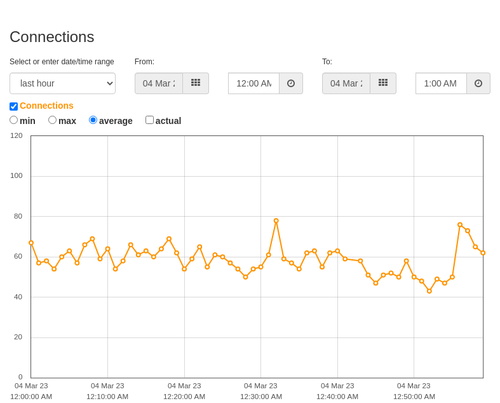Enable the actual checkbox

(x=150, y=120)
